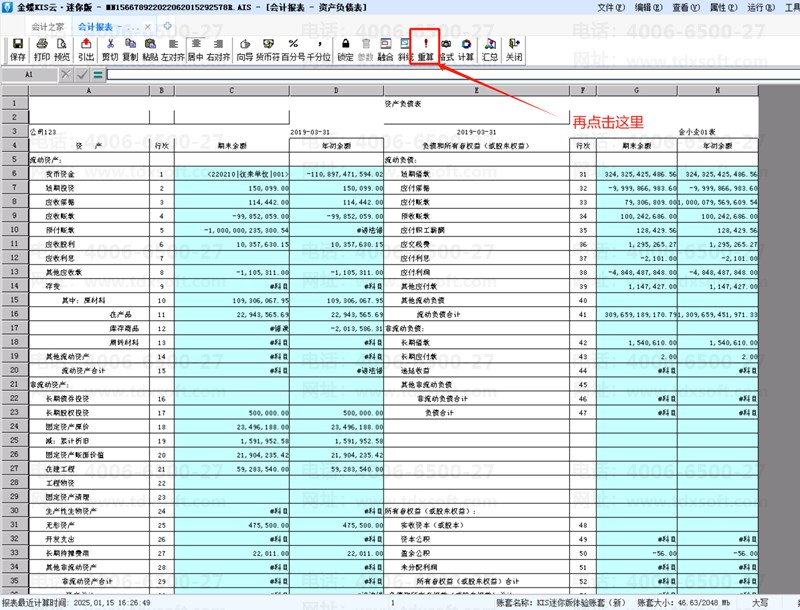Click the 报表最近计算时间 status bar text
This screenshot has width=800, height=610.
point(76,602)
